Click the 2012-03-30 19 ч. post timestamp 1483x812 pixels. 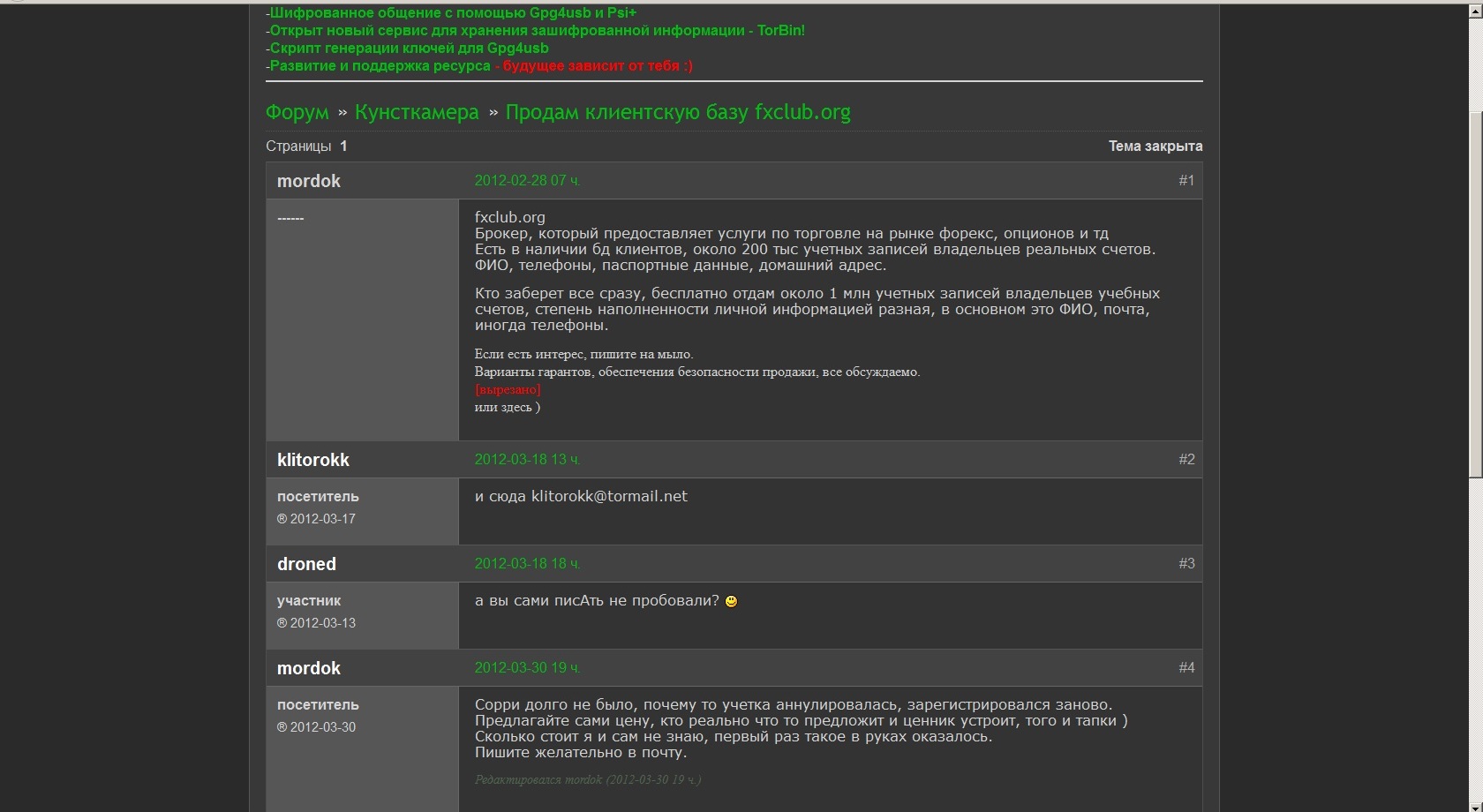528,668
